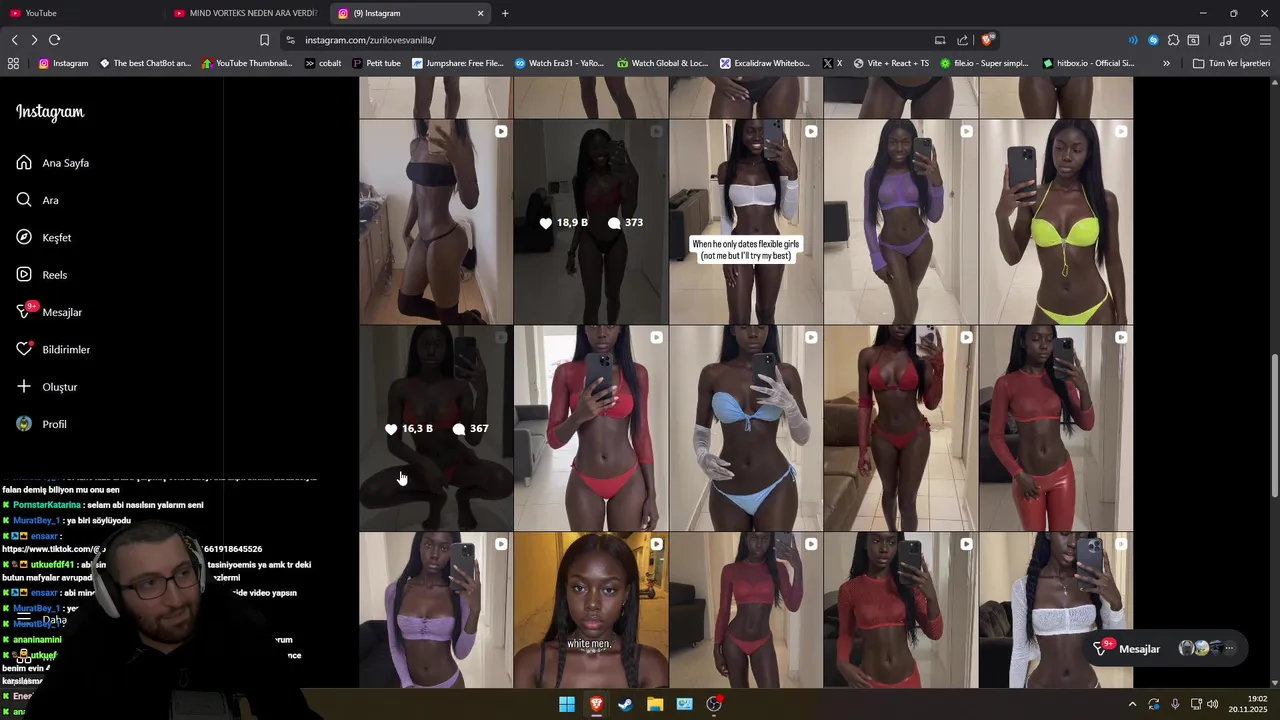Open the Instagram bookmark
Image resolution: width=1280 pixels, height=720 pixels.
coord(63,63)
